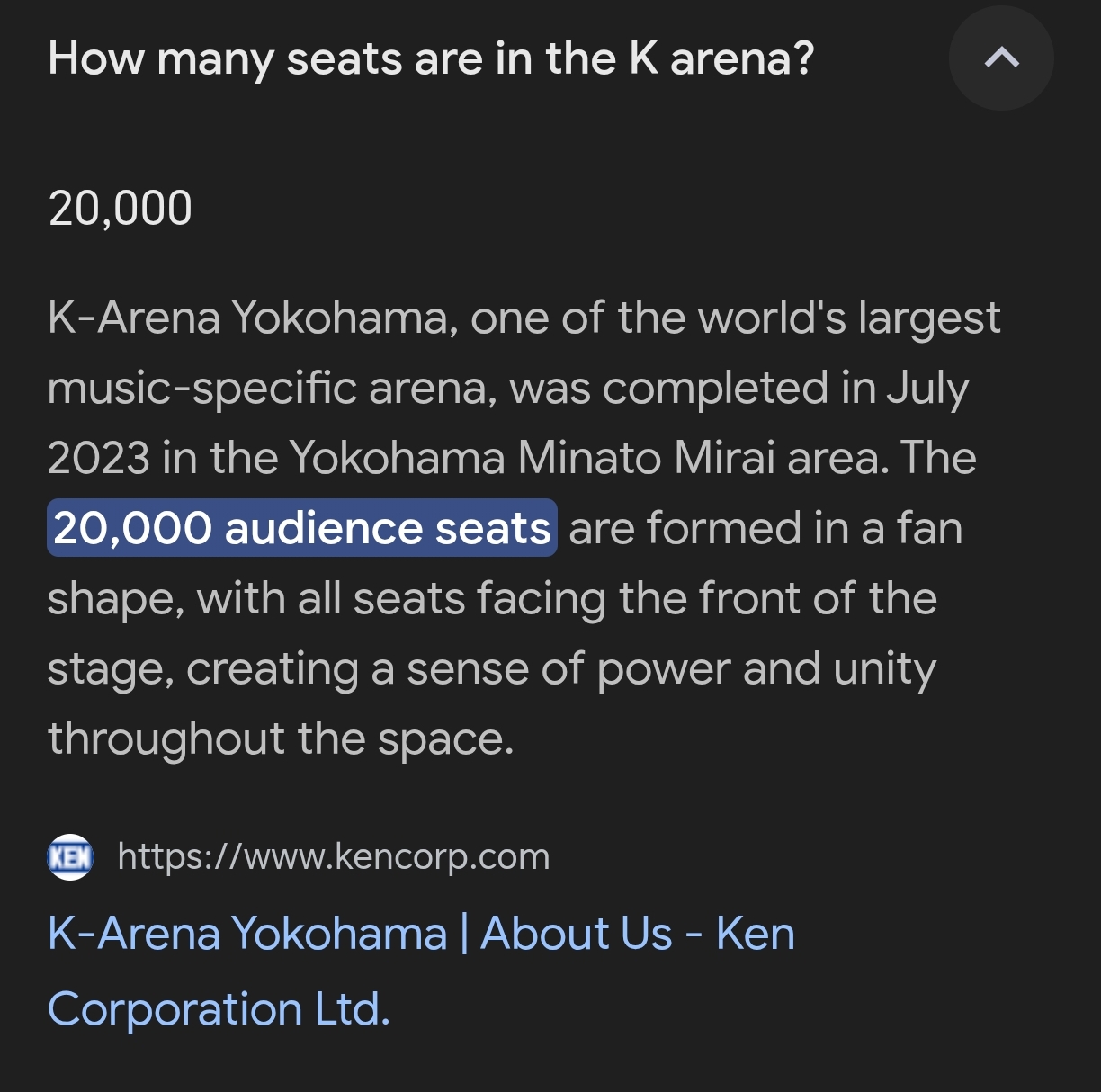Click the "How many seats" question heading
1101x1092 pixels.
[x=431, y=59]
